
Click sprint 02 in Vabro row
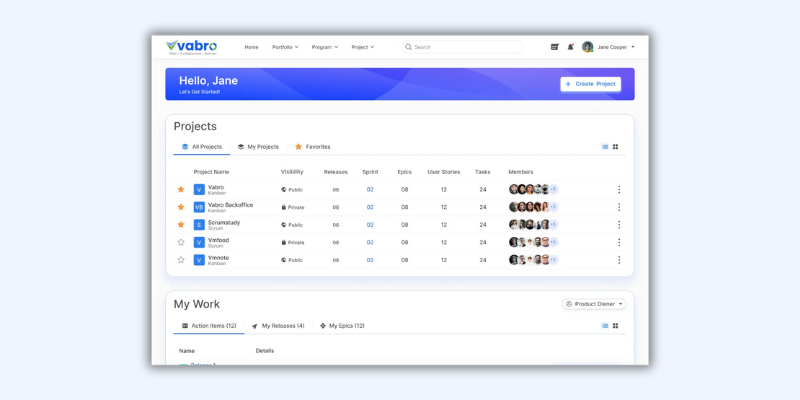pos(370,190)
